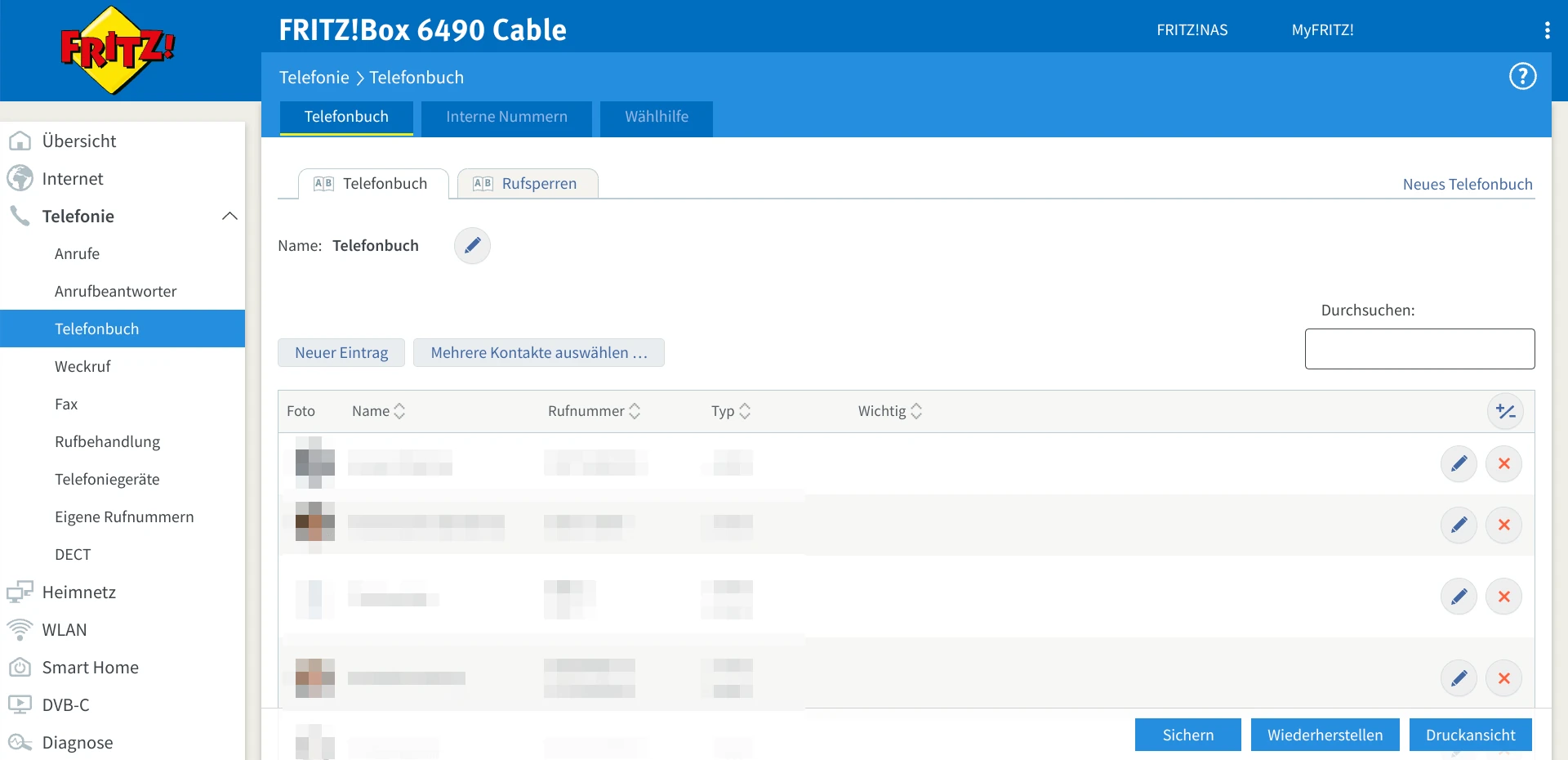Open MyFRITZ! in the header
Image resolution: width=1568 pixels, height=760 pixels.
[1323, 30]
